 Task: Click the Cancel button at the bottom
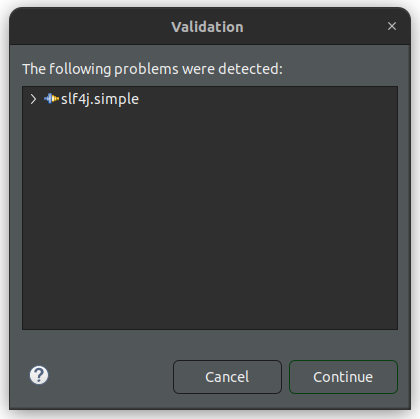click(x=227, y=377)
